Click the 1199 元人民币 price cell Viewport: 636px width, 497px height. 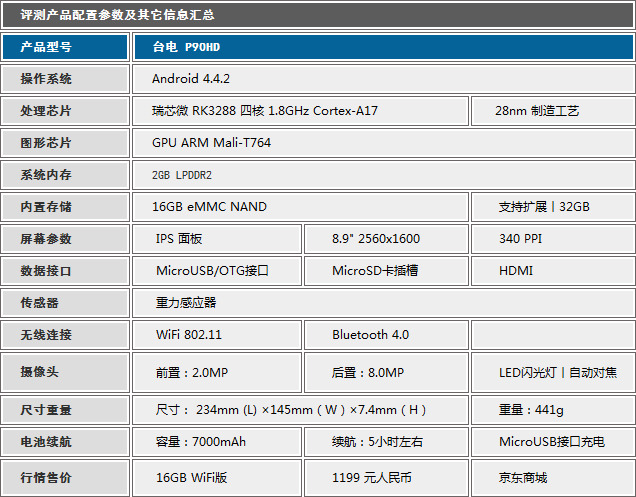[x=387, y=478]
